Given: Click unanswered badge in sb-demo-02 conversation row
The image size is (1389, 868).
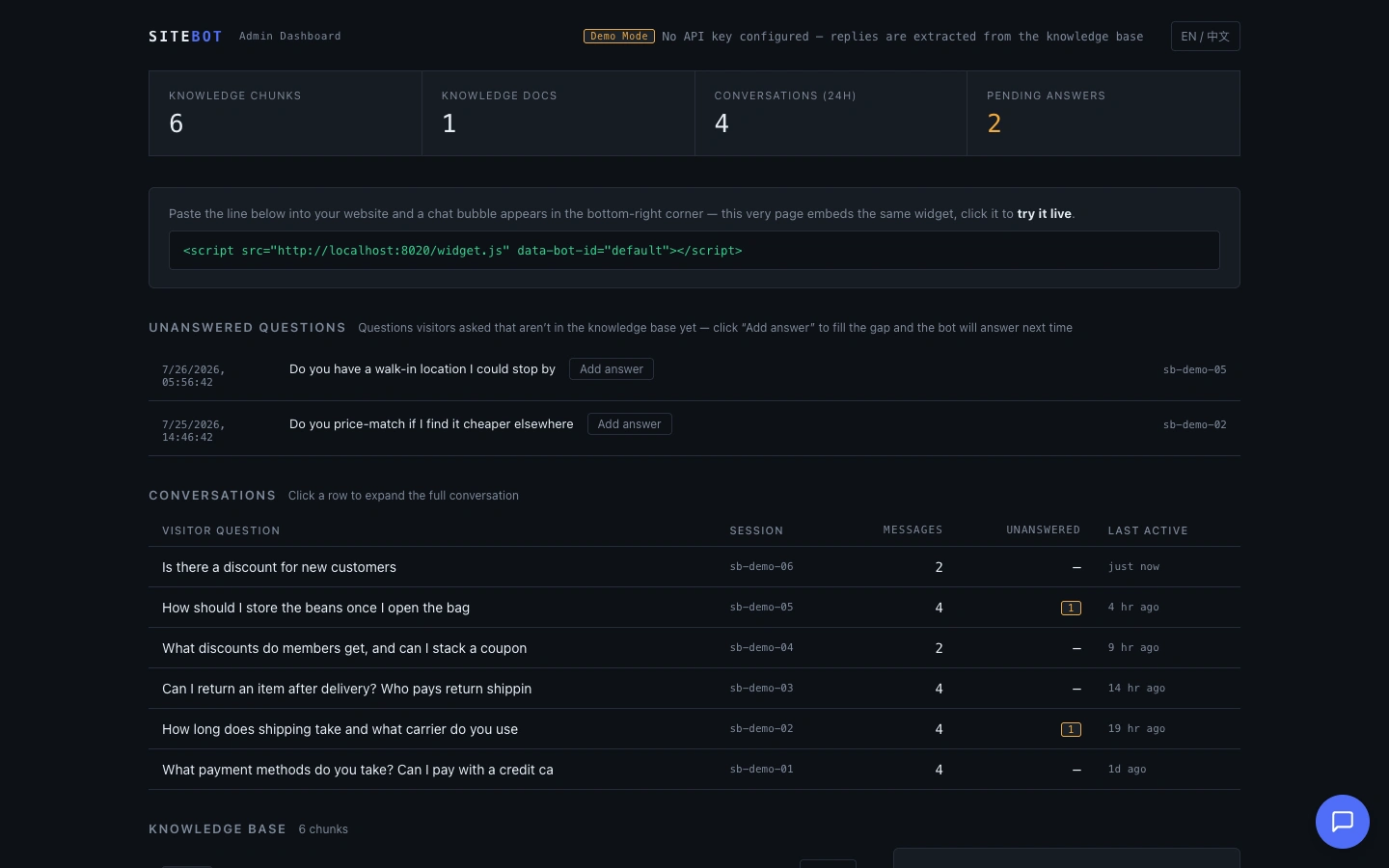Looking at the screenshot, I should click(1071, 729).
